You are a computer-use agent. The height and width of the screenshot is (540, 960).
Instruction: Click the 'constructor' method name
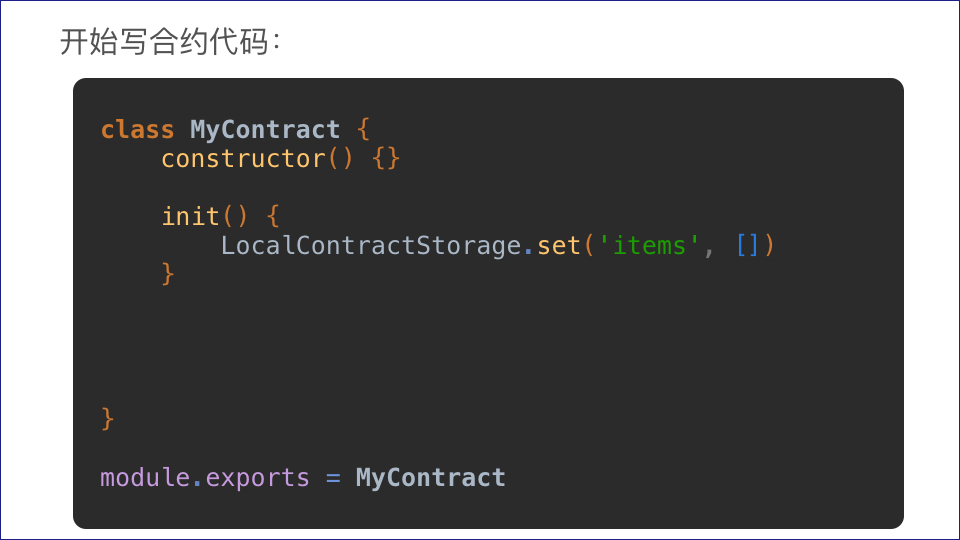point(243,159)
